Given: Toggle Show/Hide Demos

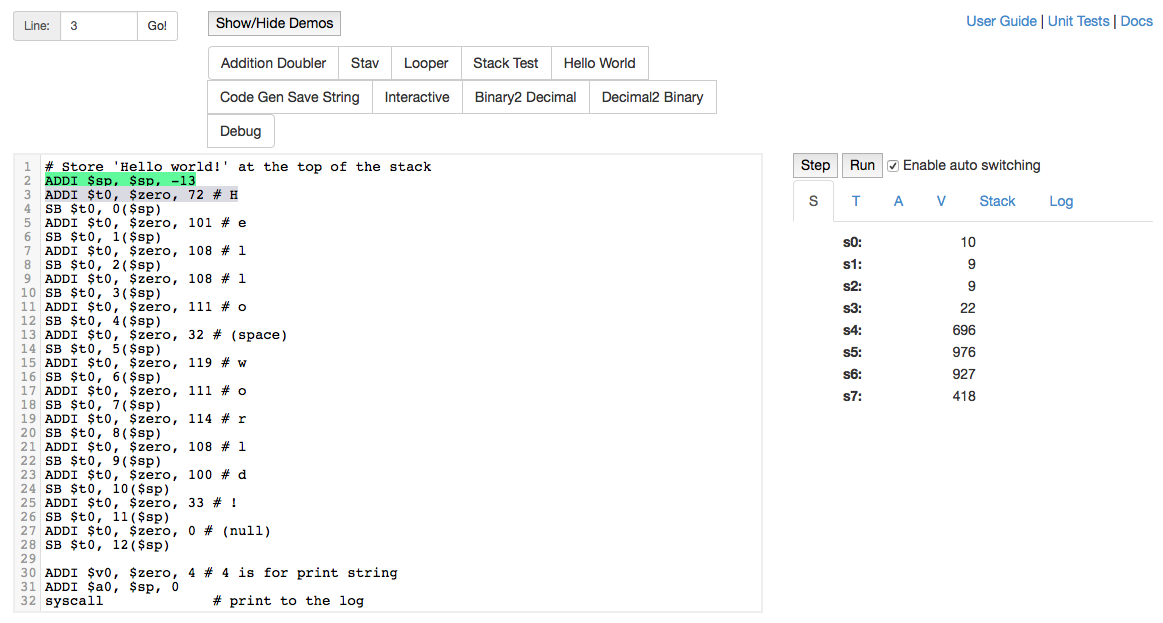Looking at the screenshot, I should coord(274,23).
